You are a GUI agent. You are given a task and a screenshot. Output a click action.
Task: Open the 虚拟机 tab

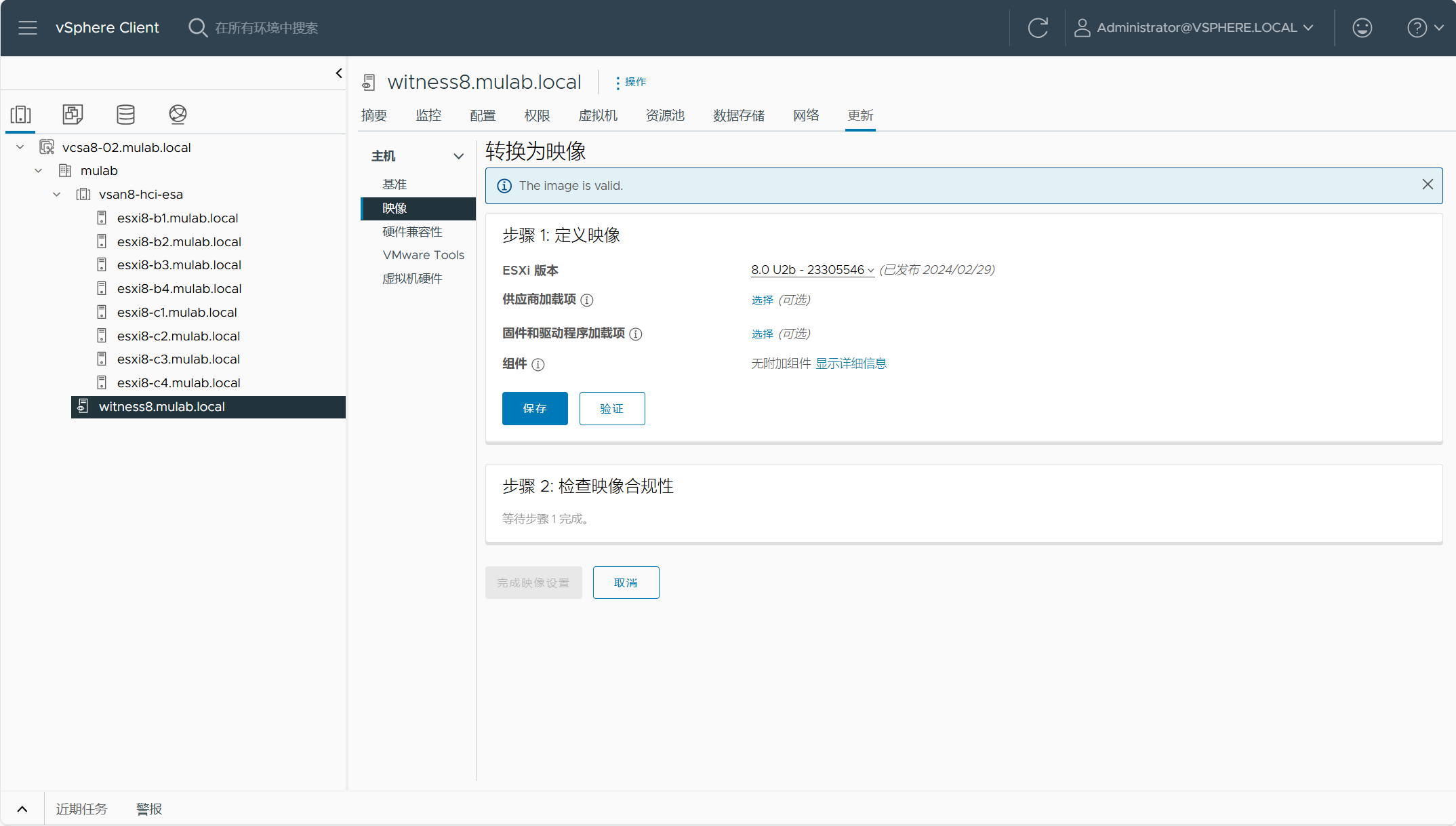[x=598, y=115]
